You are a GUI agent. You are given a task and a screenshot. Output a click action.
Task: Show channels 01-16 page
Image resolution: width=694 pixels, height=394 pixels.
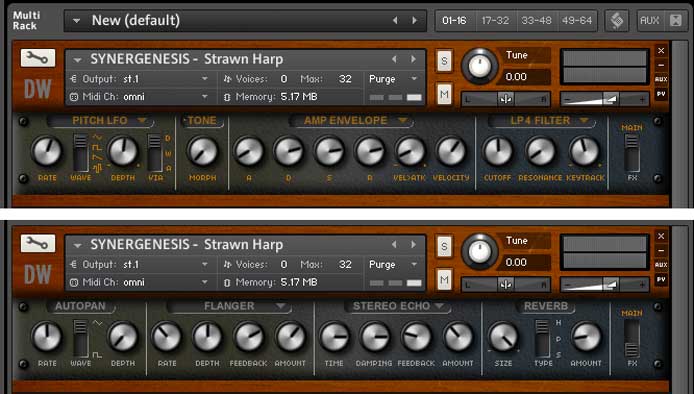(x=454, y=20)
